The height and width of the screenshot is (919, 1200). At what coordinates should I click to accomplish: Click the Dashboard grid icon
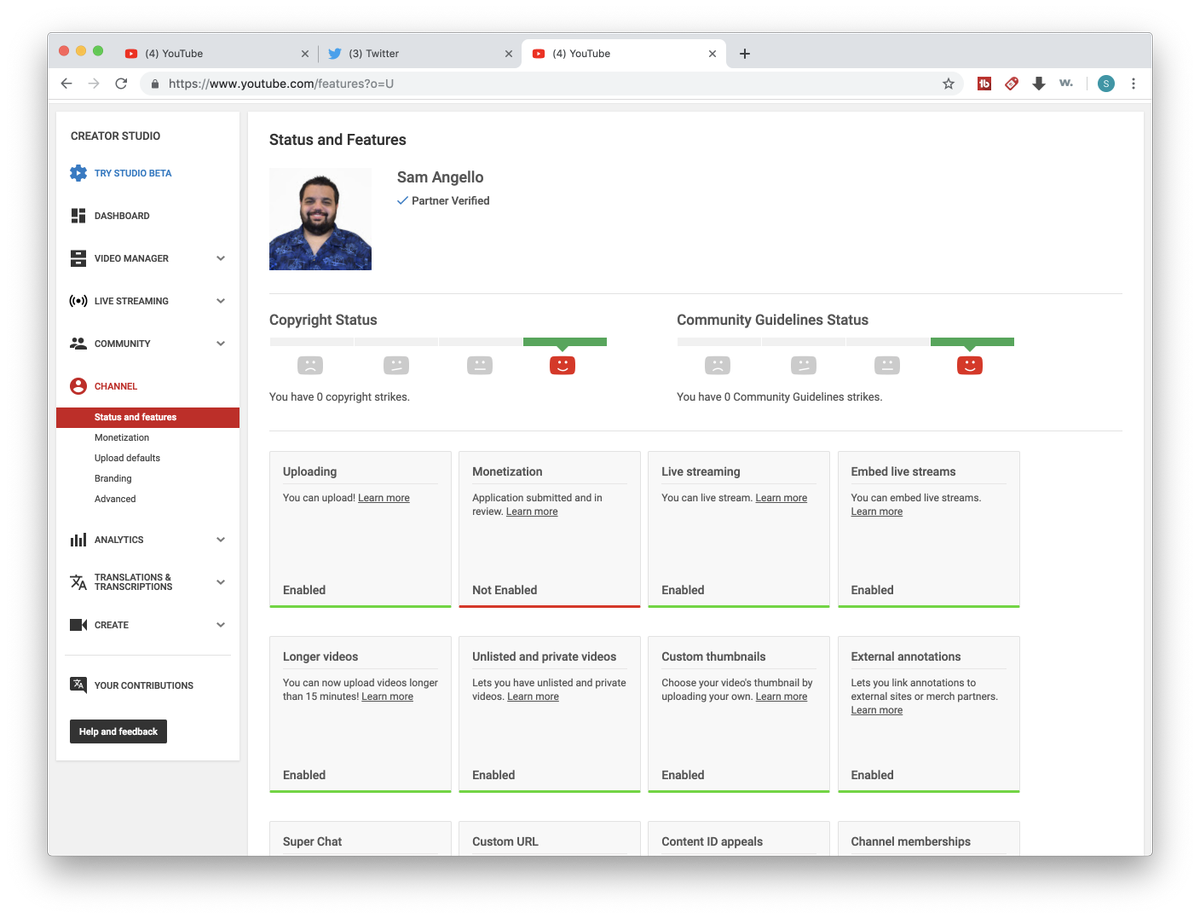78,216
